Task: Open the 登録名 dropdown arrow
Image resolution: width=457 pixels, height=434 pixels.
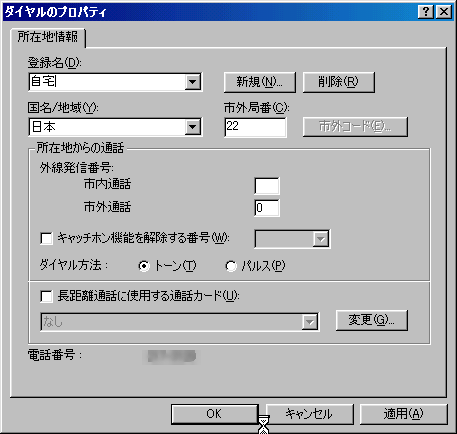Action: 193,82
